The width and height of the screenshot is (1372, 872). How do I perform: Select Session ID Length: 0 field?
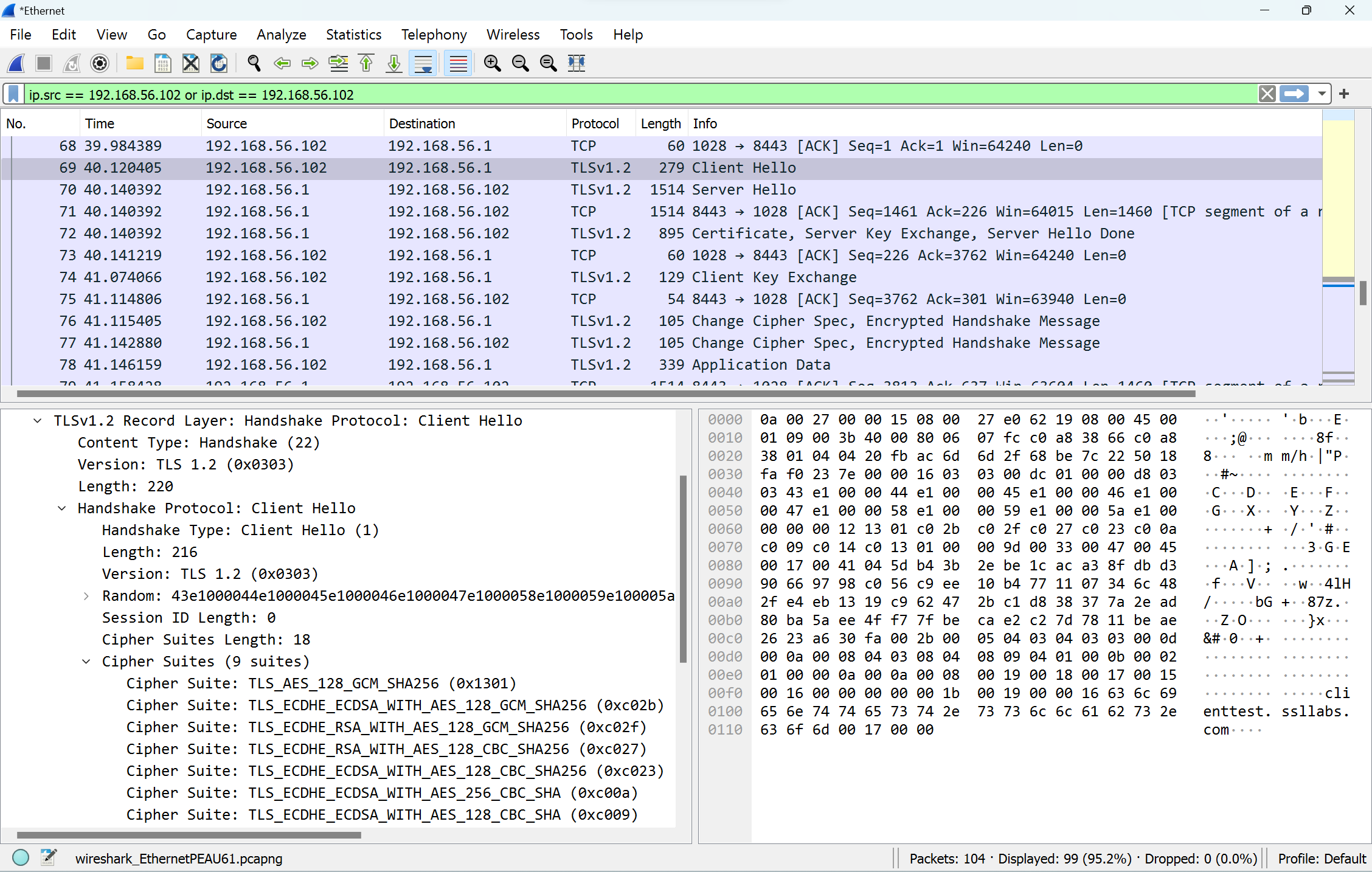(189, 618)
